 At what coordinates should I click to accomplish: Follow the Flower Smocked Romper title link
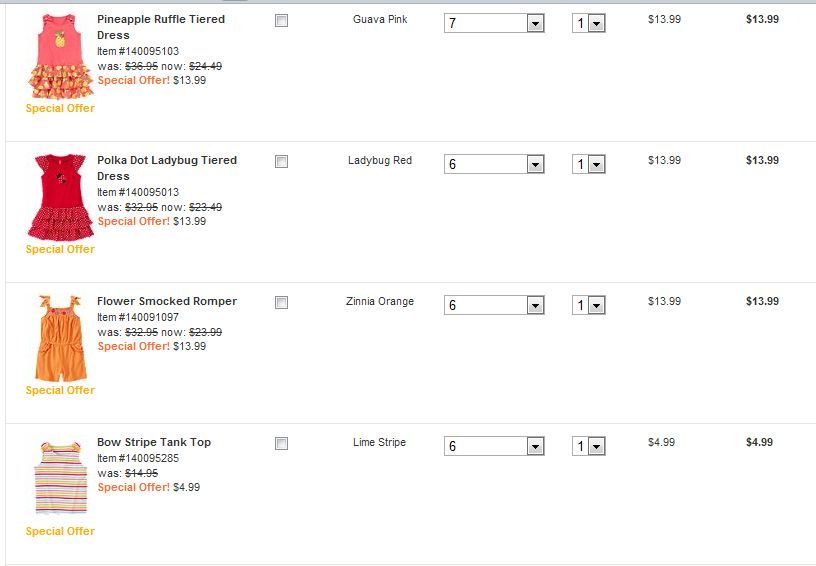[x=166, y=301]
